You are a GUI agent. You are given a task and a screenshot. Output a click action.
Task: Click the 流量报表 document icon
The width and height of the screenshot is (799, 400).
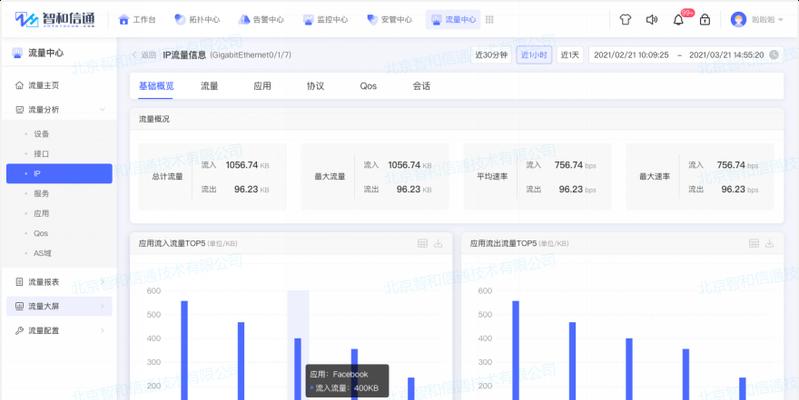coord(19,282)
